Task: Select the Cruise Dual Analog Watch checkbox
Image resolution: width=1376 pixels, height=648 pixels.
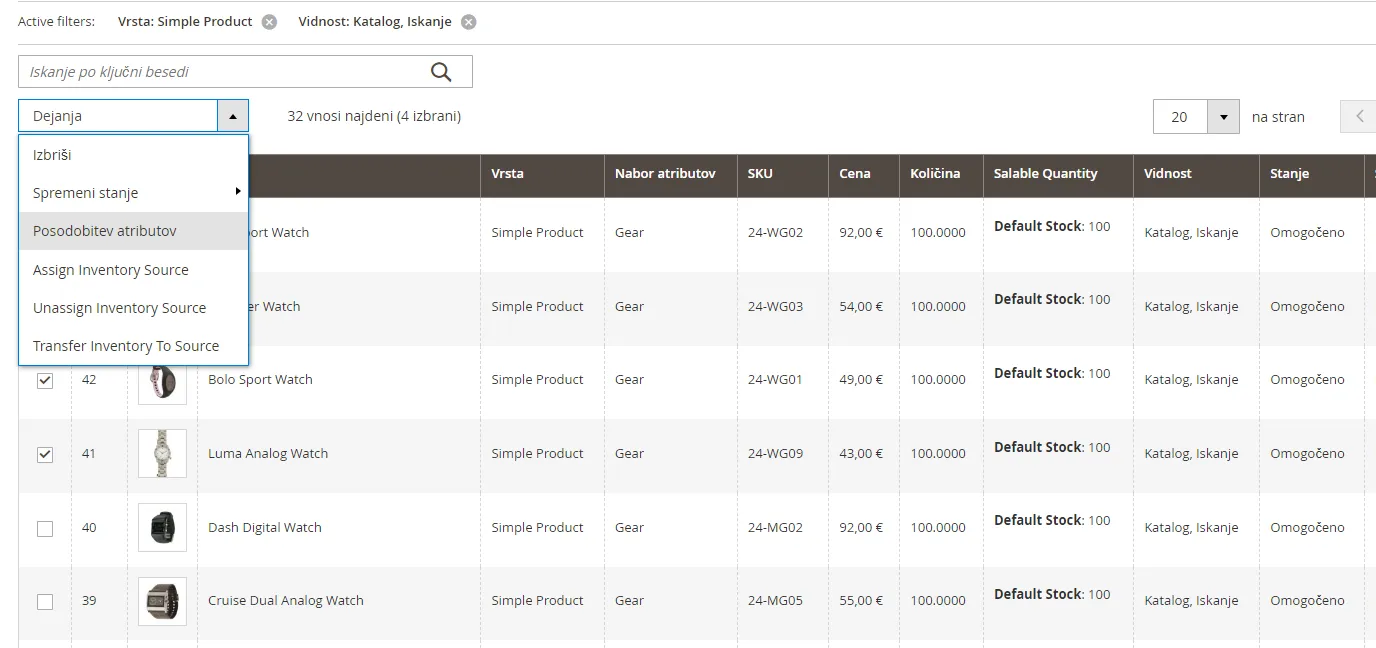Action: click(45, 602)
